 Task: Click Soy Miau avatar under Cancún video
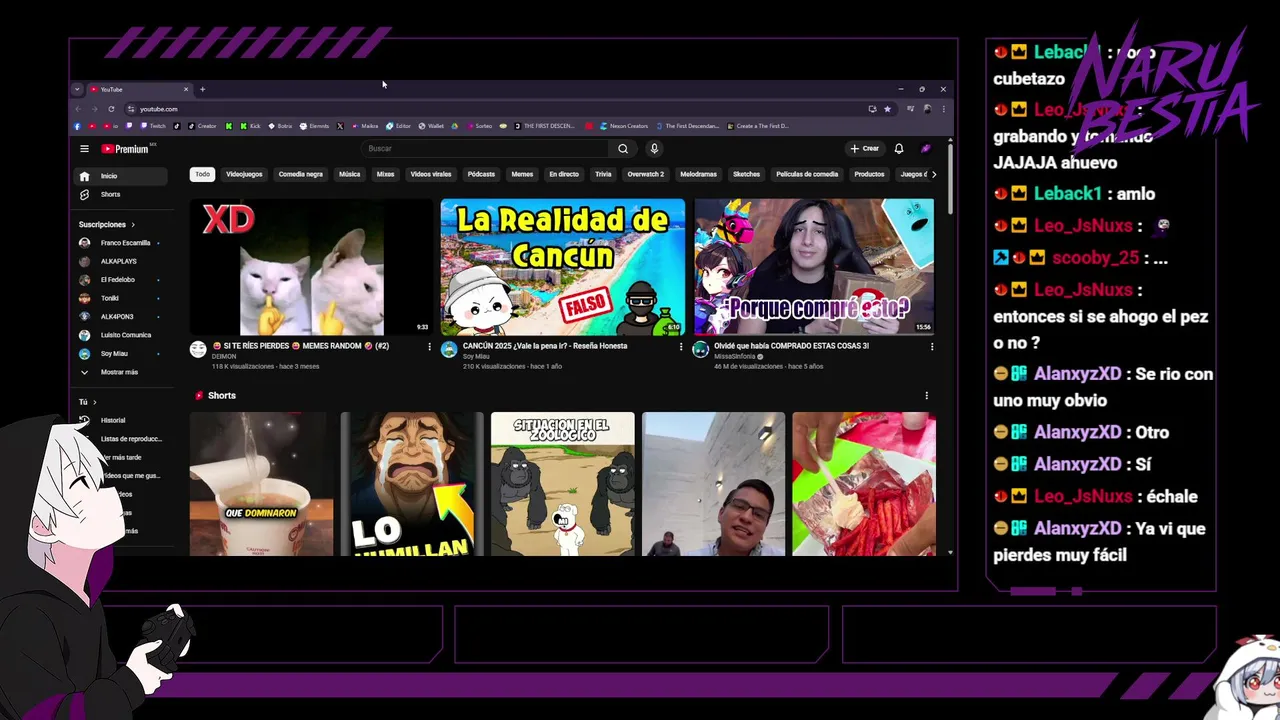coord(449,349)
